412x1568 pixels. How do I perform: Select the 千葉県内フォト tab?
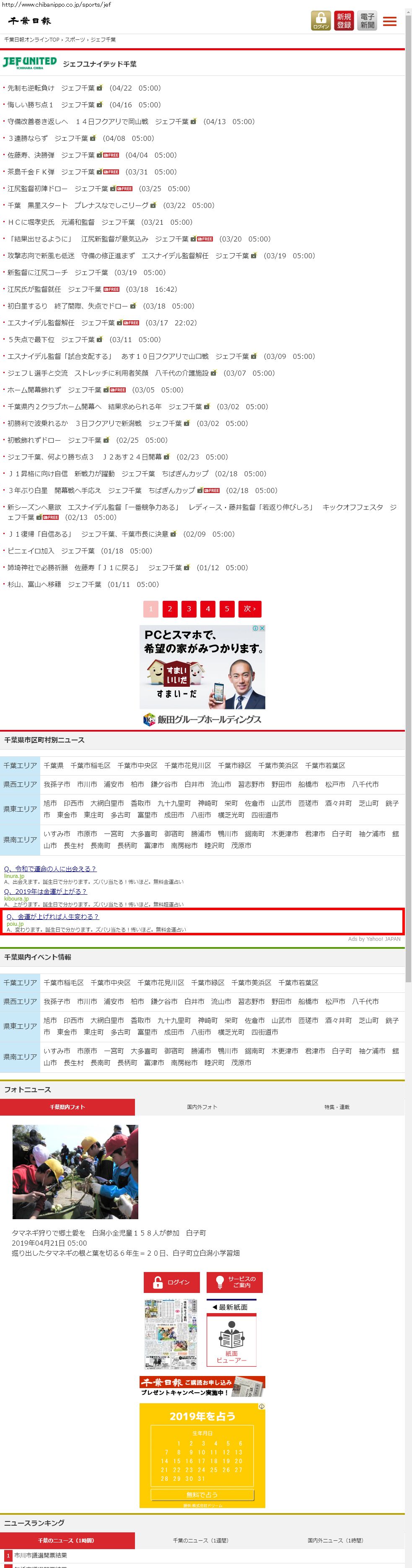pyautogui.click(x=67, y=1107)
